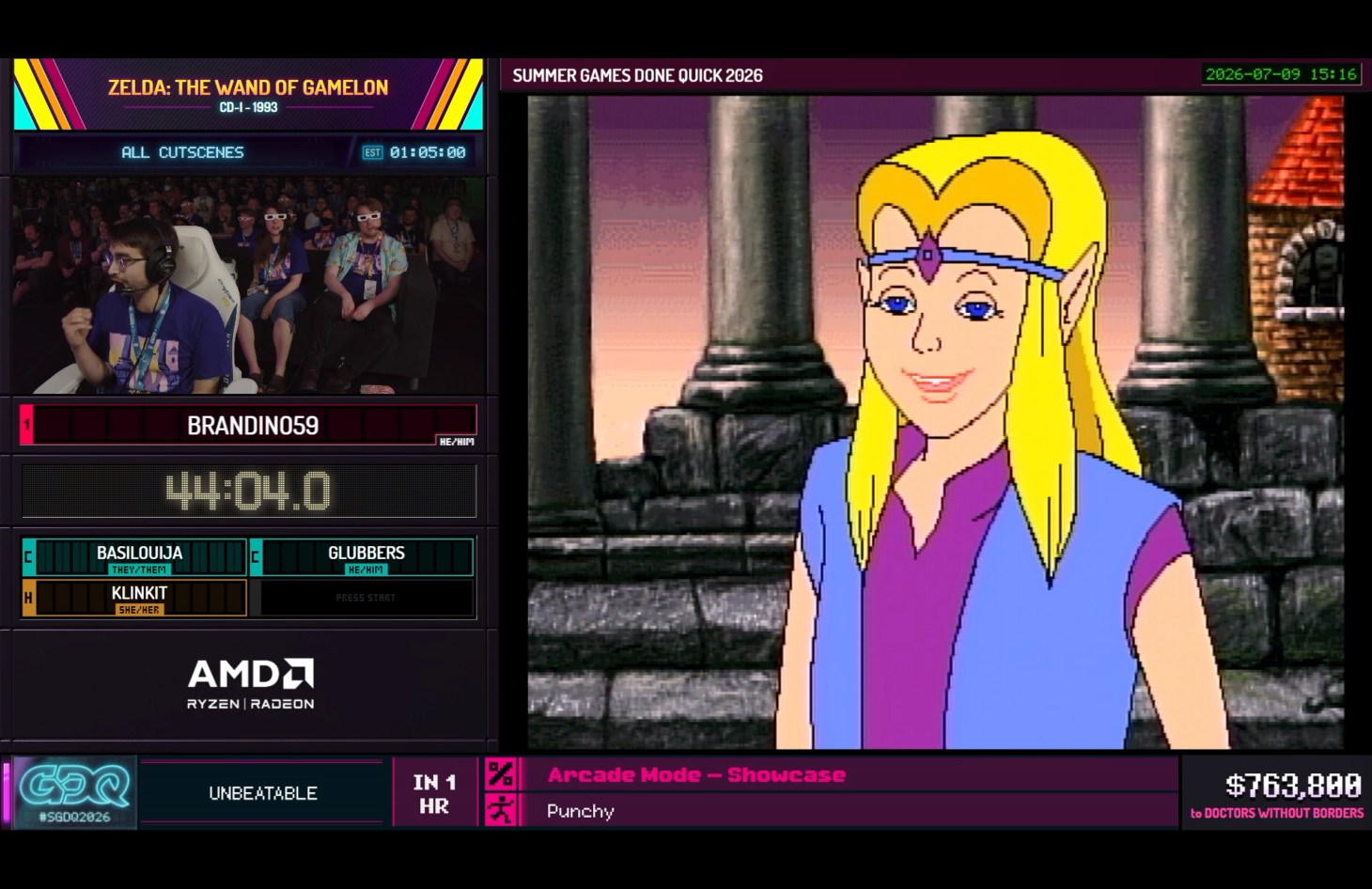Click the 'ALL CUTSCENES' run category
The height and width of the screenshot is (889, 1372).
[x=182, y=152]
